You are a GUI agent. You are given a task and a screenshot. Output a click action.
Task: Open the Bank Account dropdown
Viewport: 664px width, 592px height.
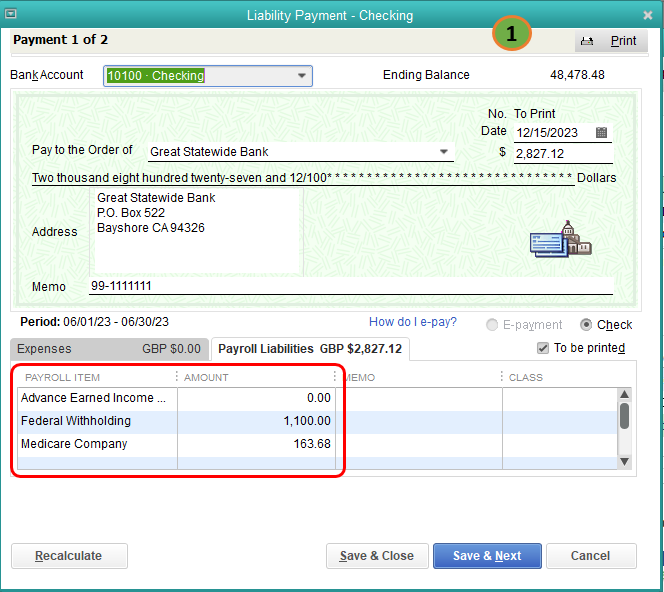pyautogui.click(x=302, y=76)
